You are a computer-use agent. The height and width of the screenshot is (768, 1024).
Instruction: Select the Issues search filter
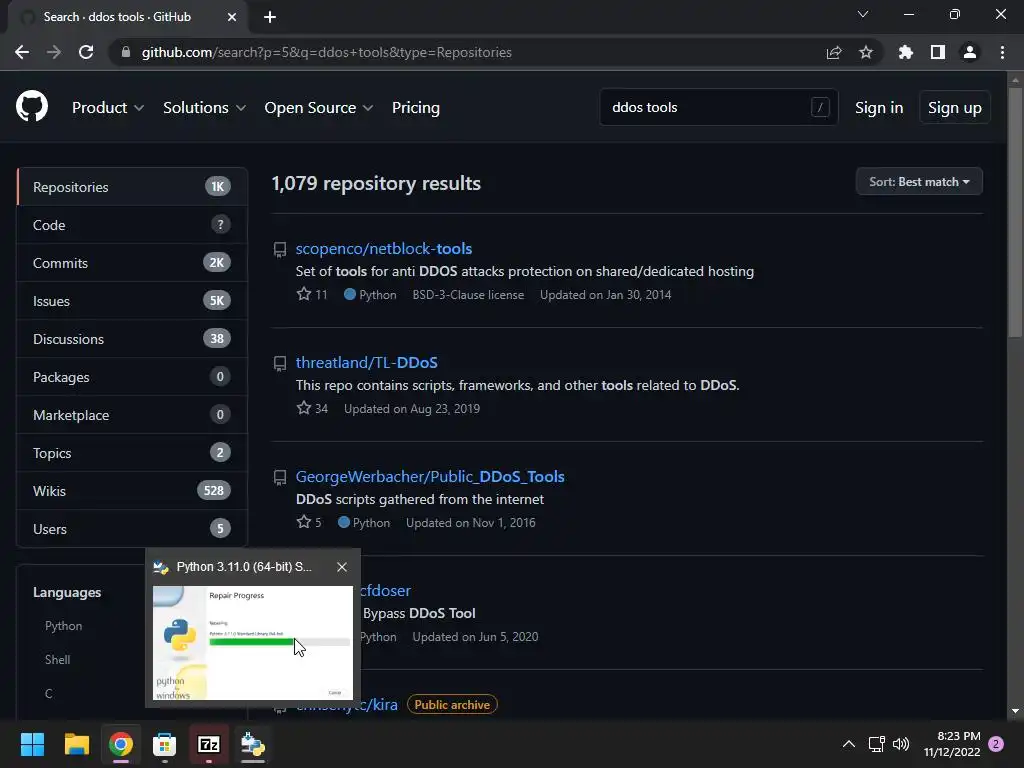click(x=132, y=300)
